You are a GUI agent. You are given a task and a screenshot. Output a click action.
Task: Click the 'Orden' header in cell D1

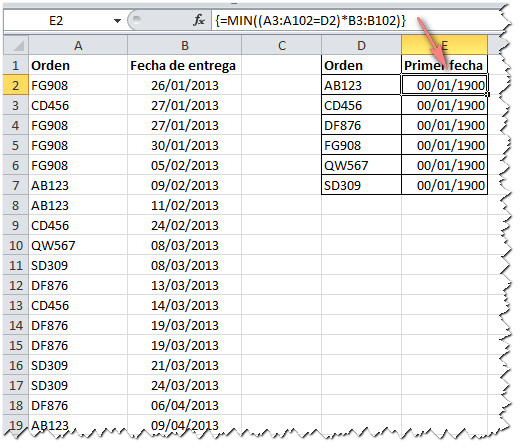tap(361, 65)
